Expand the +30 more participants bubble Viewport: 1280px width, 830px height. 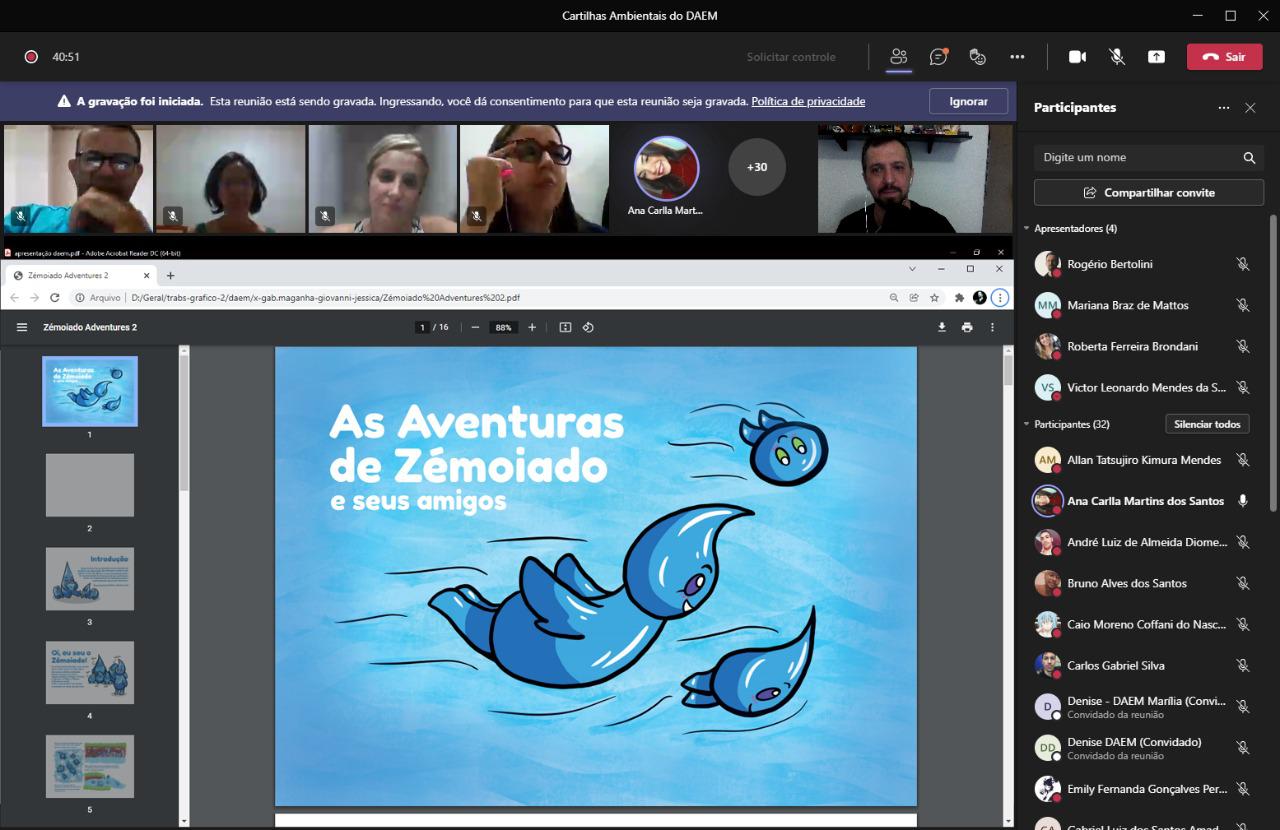(x=757, y=167)
